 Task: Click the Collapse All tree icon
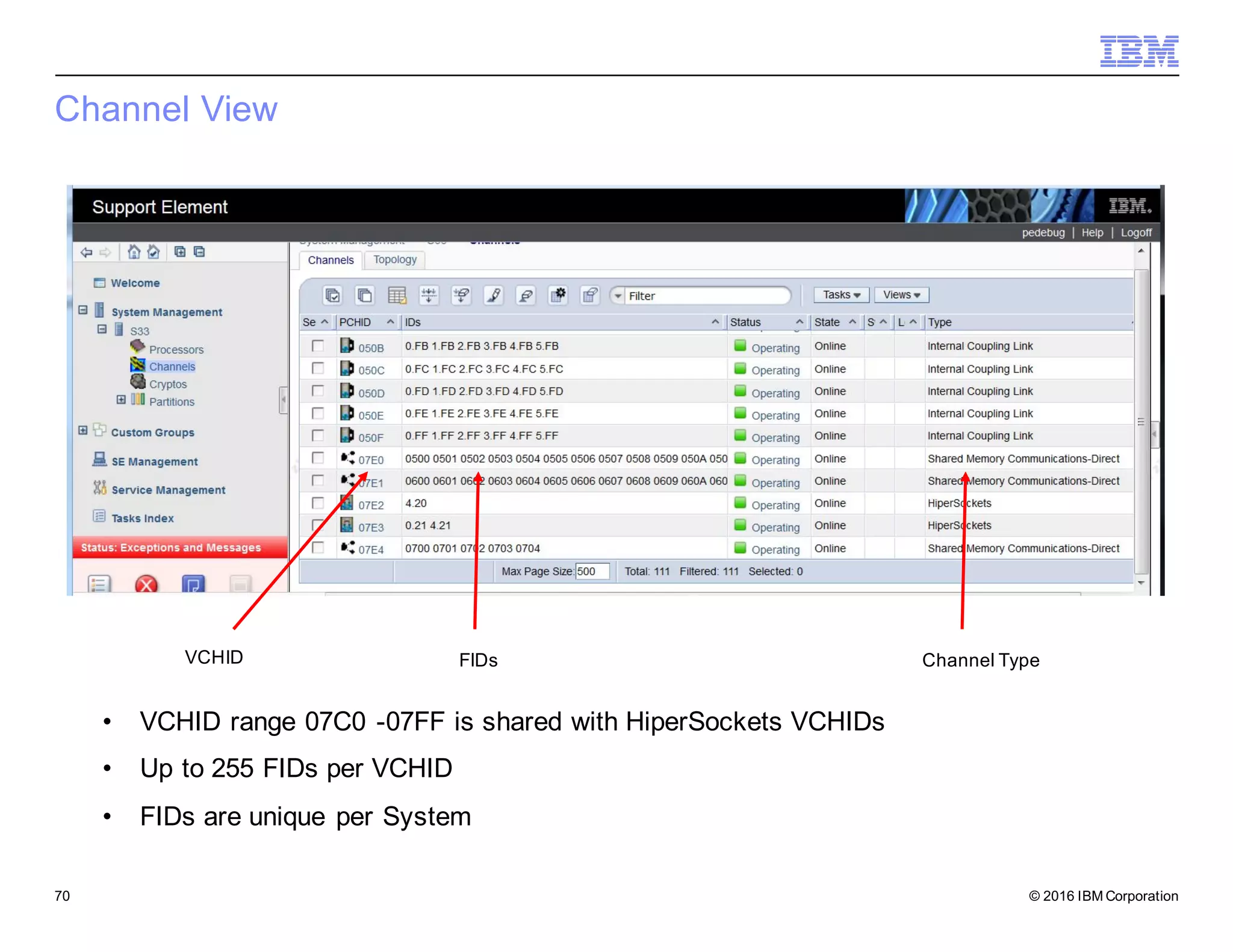(199, 252)
